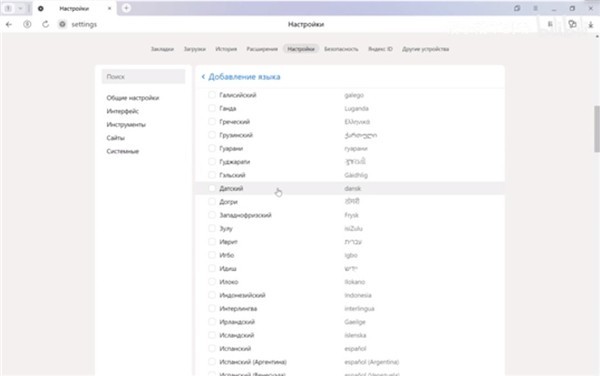Check the Датский language checkbox
Image resolution: width=600 pixels, height=376 pixels.
point(212,188)
